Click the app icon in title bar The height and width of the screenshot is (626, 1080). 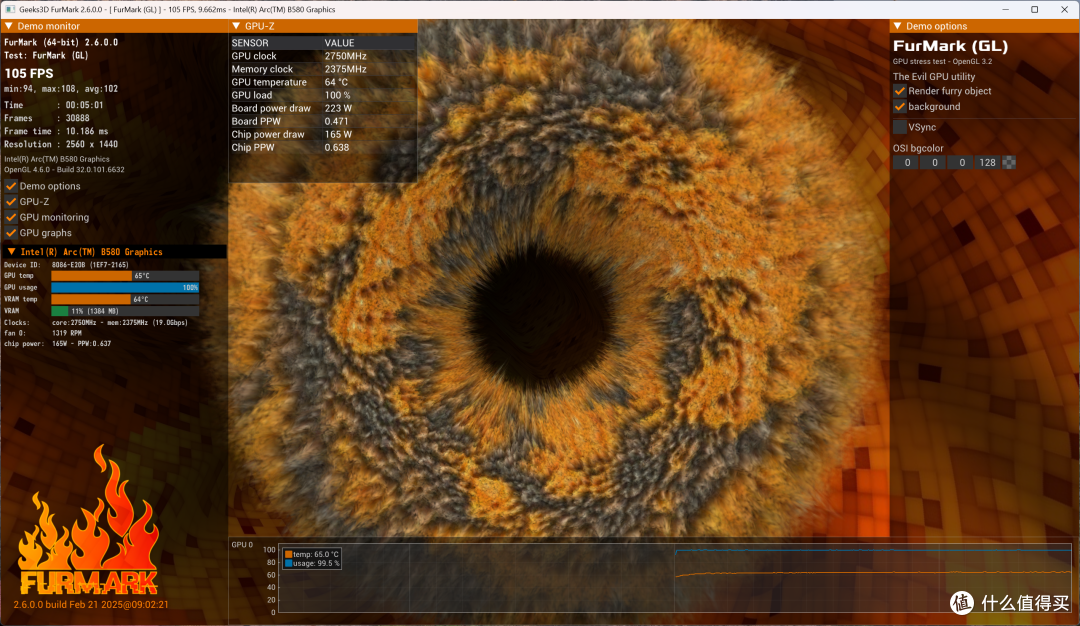[10, 10]
